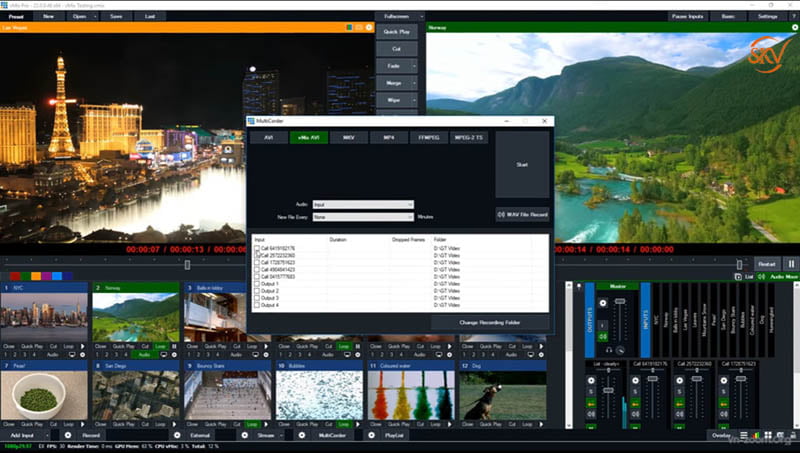Click the WAV File Record button
Viewport: 800px width, 453px height.
click(x=522, y=214)
